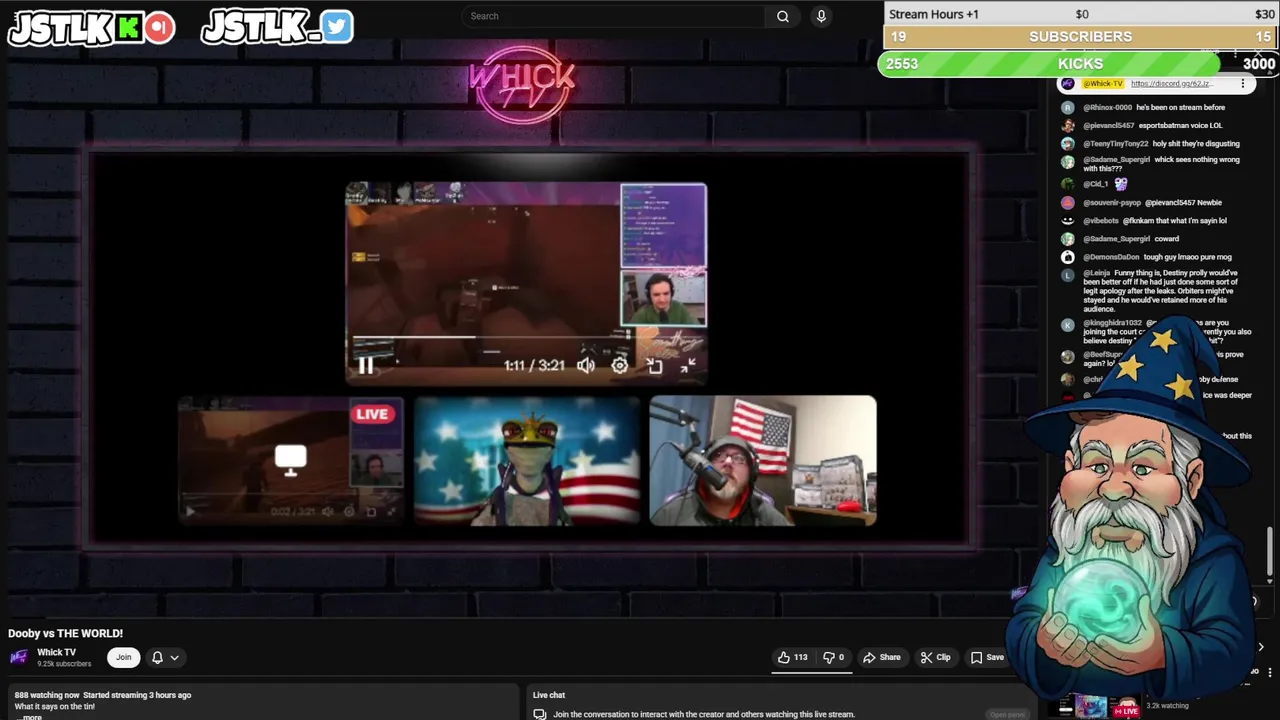Click the Stream Hours +1 goal label

[x=934, y=14]
